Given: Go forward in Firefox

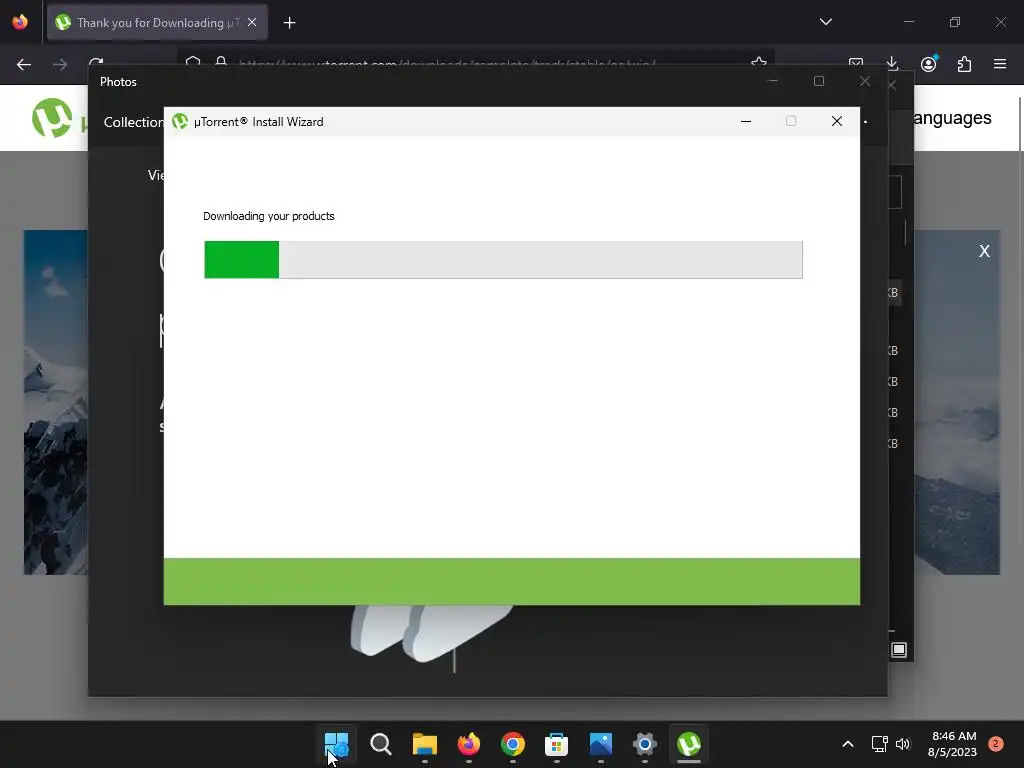Looking at the screenshot, I should coord(60,64).
